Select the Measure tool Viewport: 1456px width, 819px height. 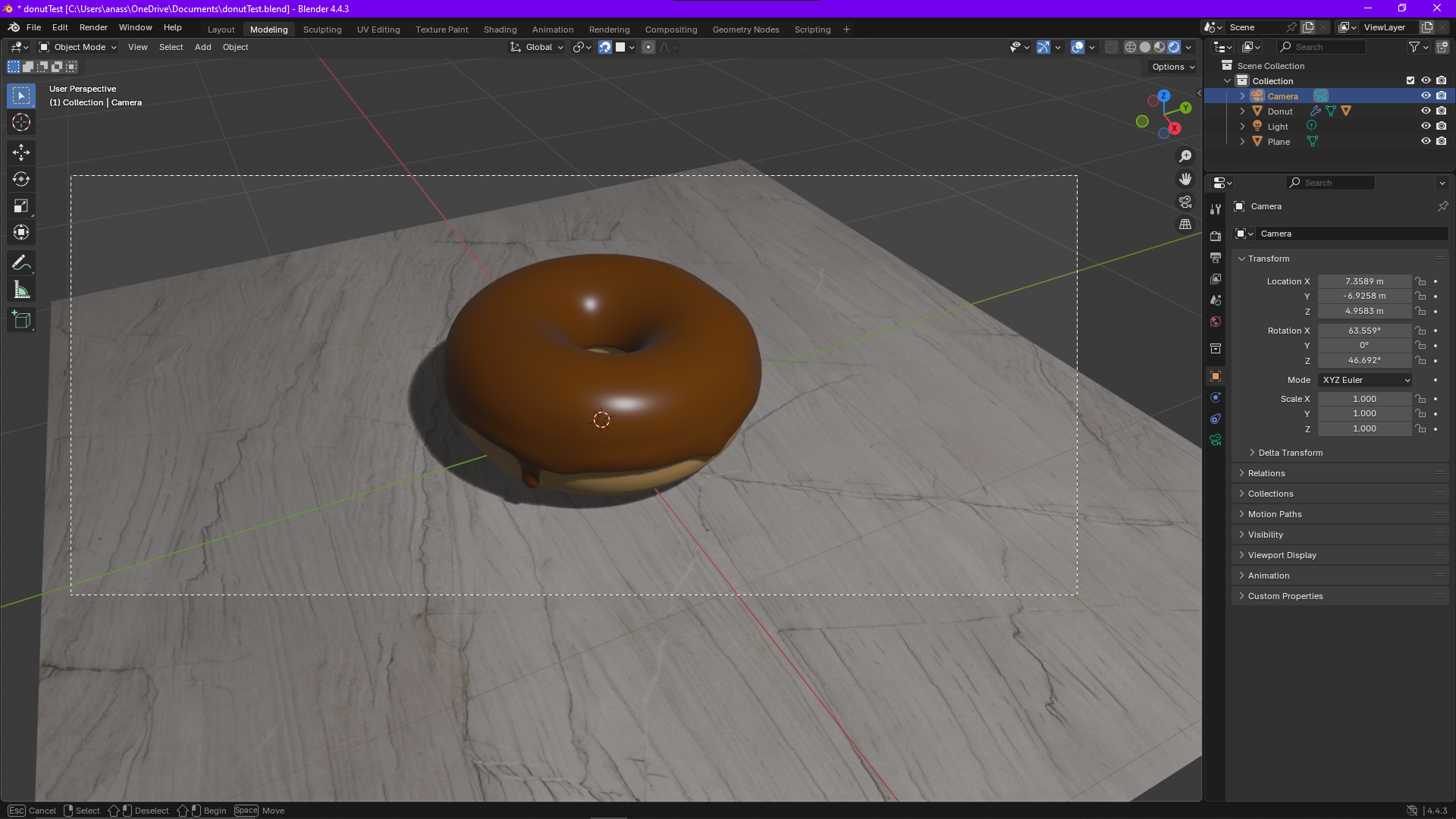(21, 290)
